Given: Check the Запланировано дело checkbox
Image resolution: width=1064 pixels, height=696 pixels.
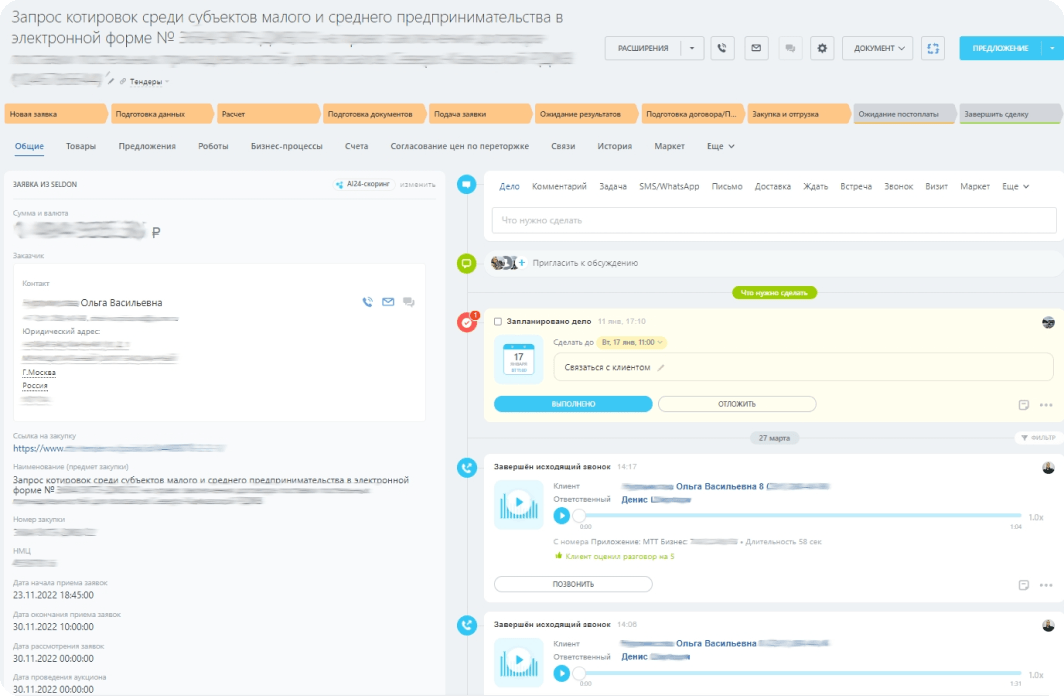Looking at the screenshot, I should (x=498, y=322).
